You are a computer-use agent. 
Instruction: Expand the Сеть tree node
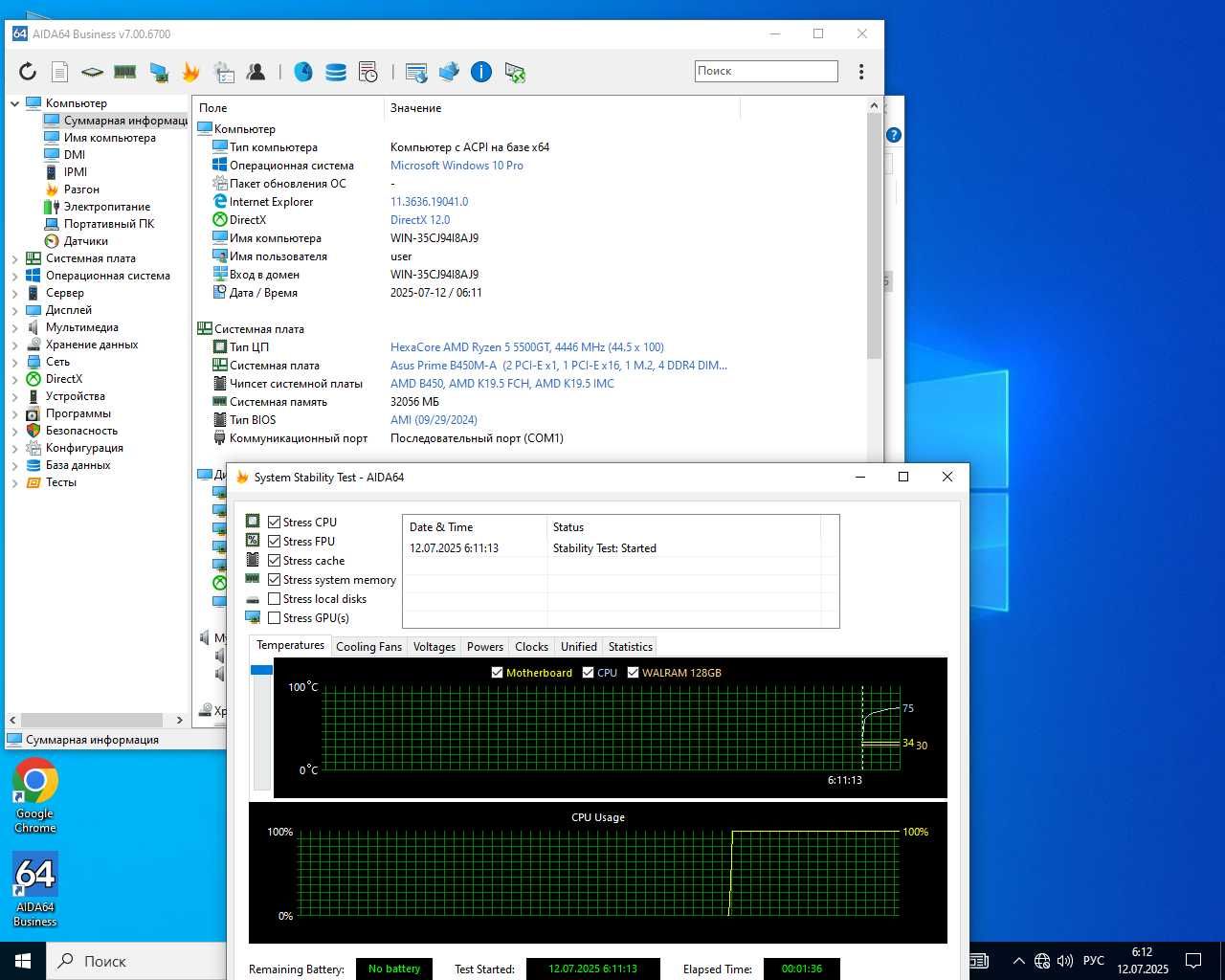[x=15, y=362]
